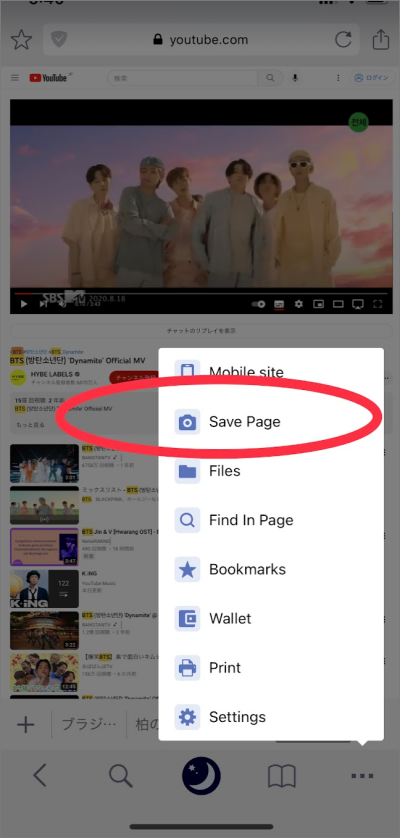
Task: Add a new browser tab with plus
Action: (26, 725)
